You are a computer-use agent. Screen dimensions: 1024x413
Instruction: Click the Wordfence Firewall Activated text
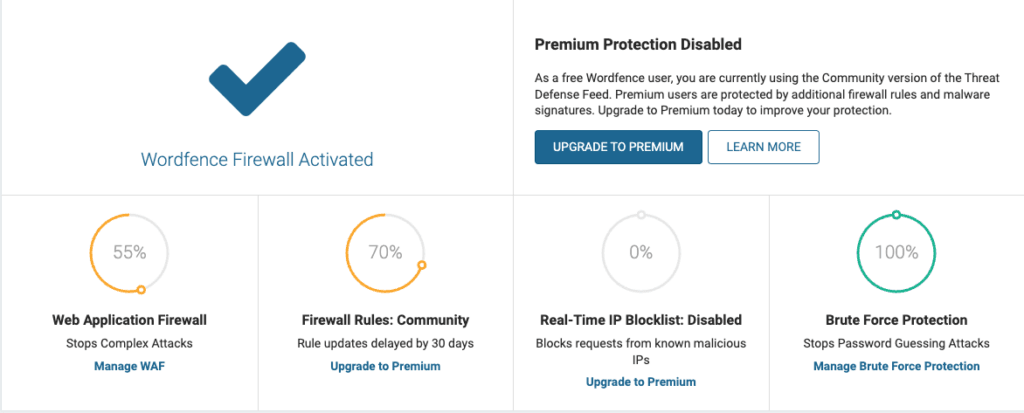tap(257, 159)
